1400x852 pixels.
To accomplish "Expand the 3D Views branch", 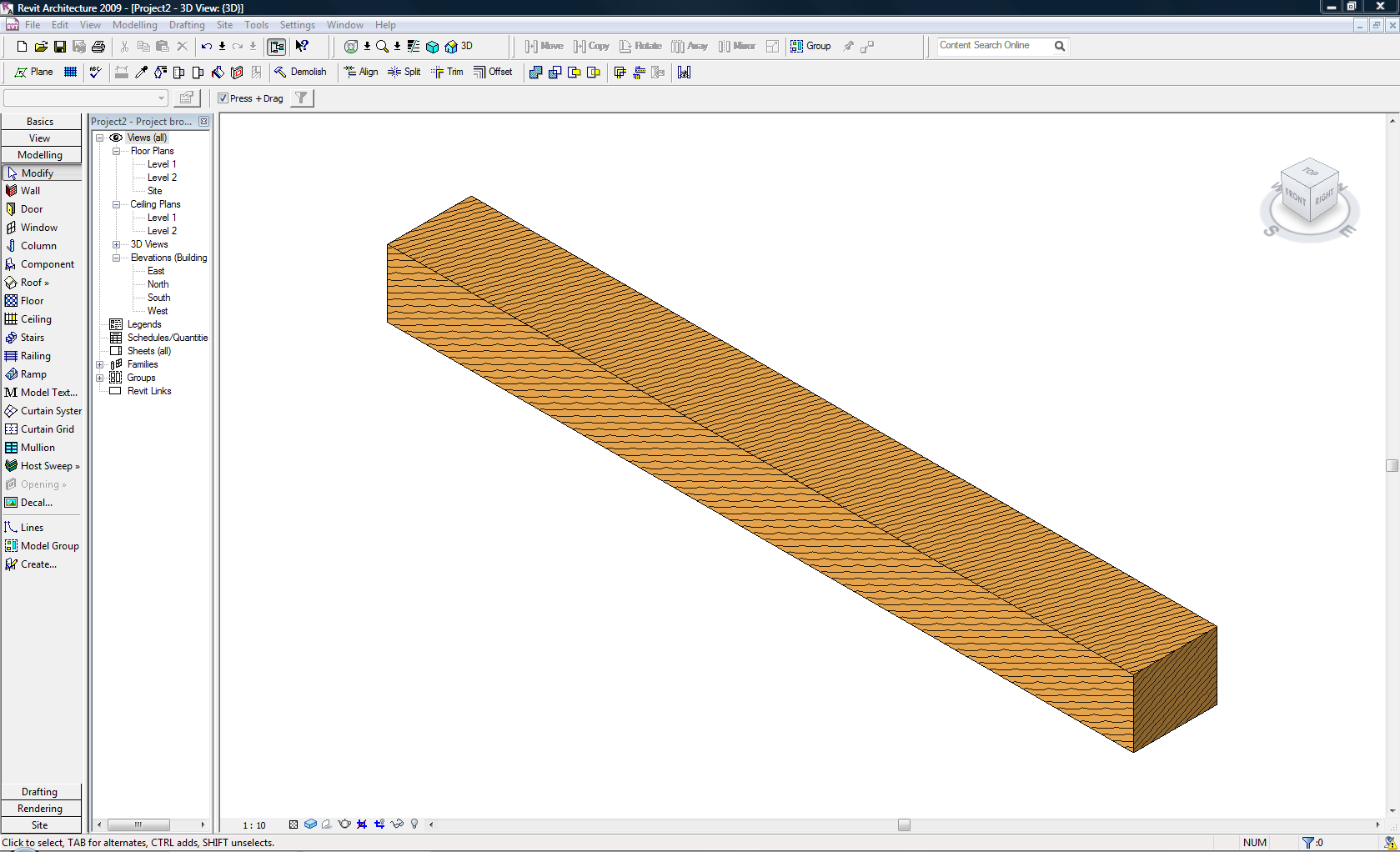I will coord(116,244).
